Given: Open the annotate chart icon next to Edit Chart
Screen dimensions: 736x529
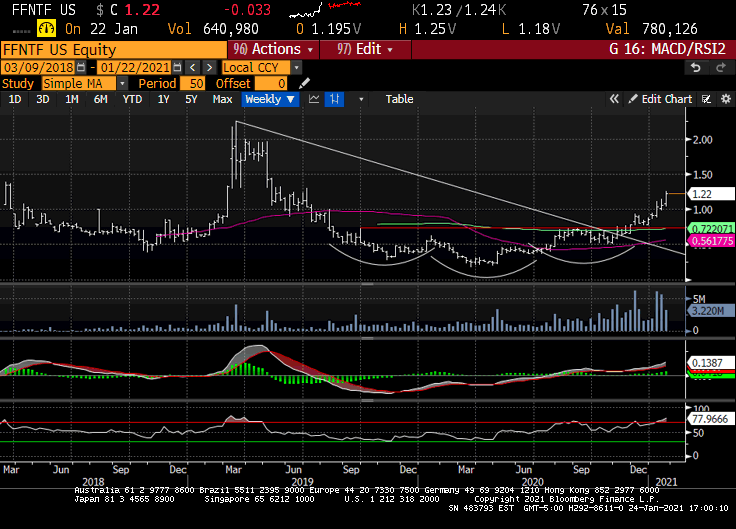Looking at the screenshot, I should tap(706, 99).
